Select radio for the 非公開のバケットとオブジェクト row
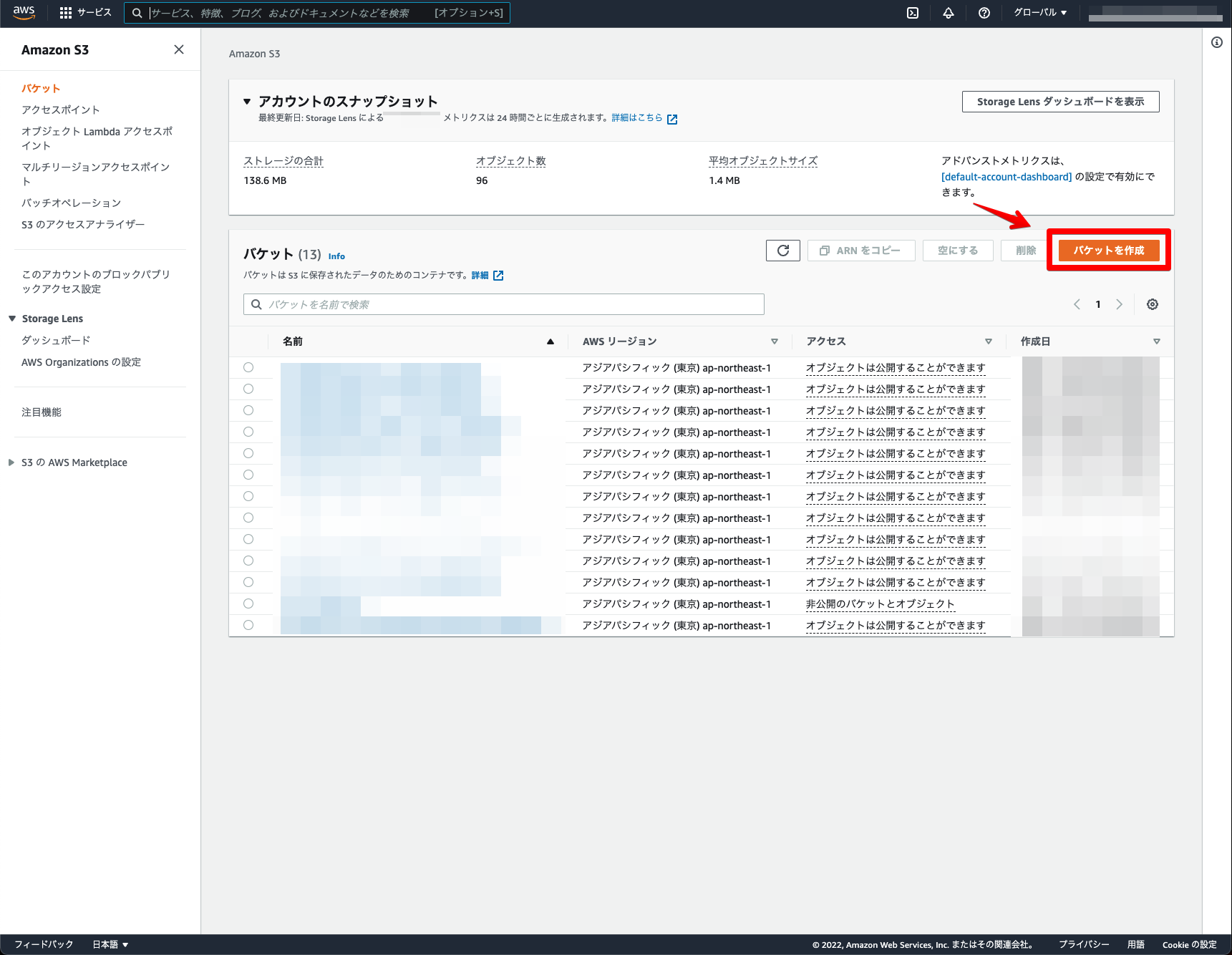 point(248,603)
